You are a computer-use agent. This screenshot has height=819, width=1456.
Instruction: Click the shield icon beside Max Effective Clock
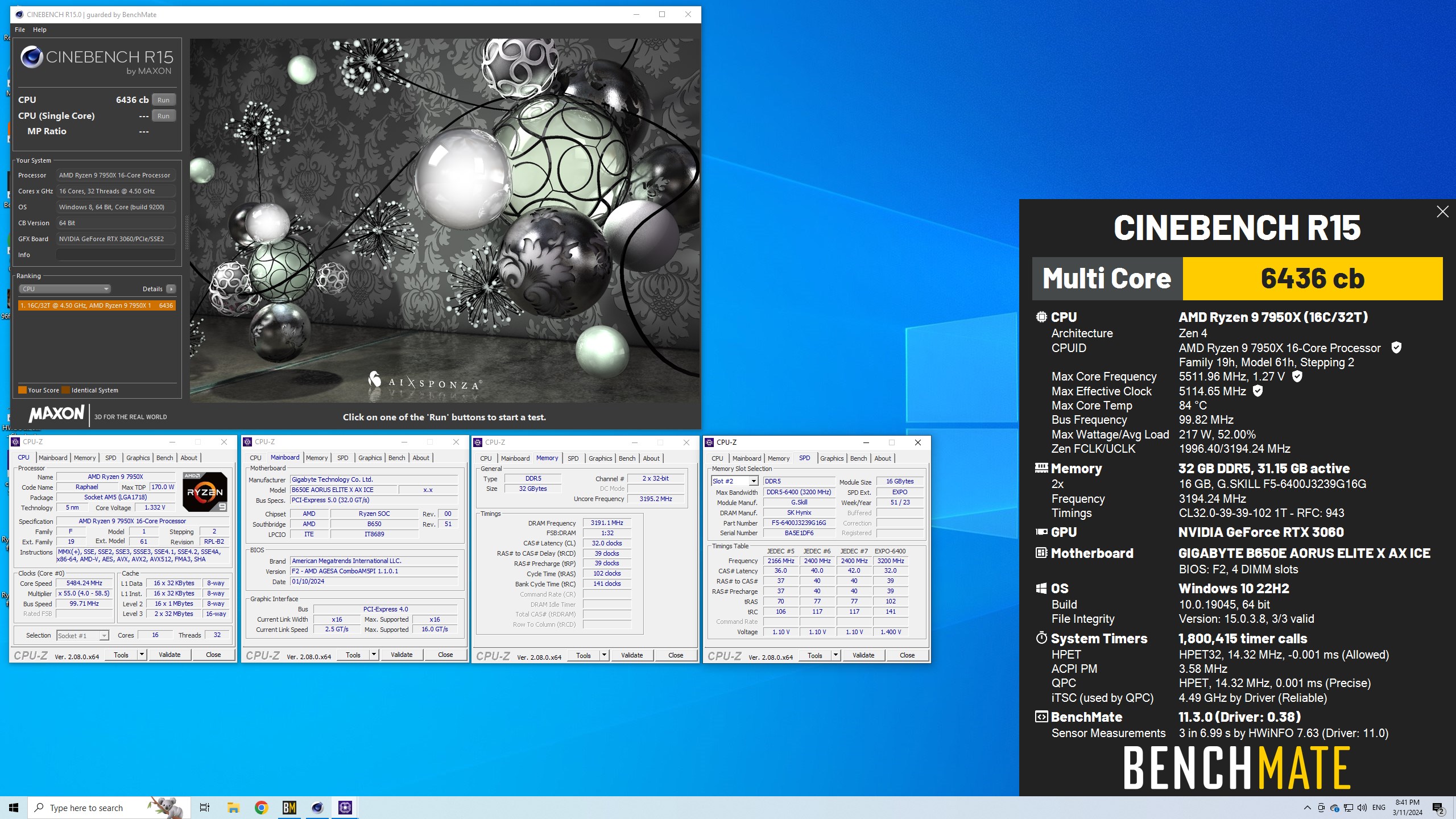click(1258, 391)
